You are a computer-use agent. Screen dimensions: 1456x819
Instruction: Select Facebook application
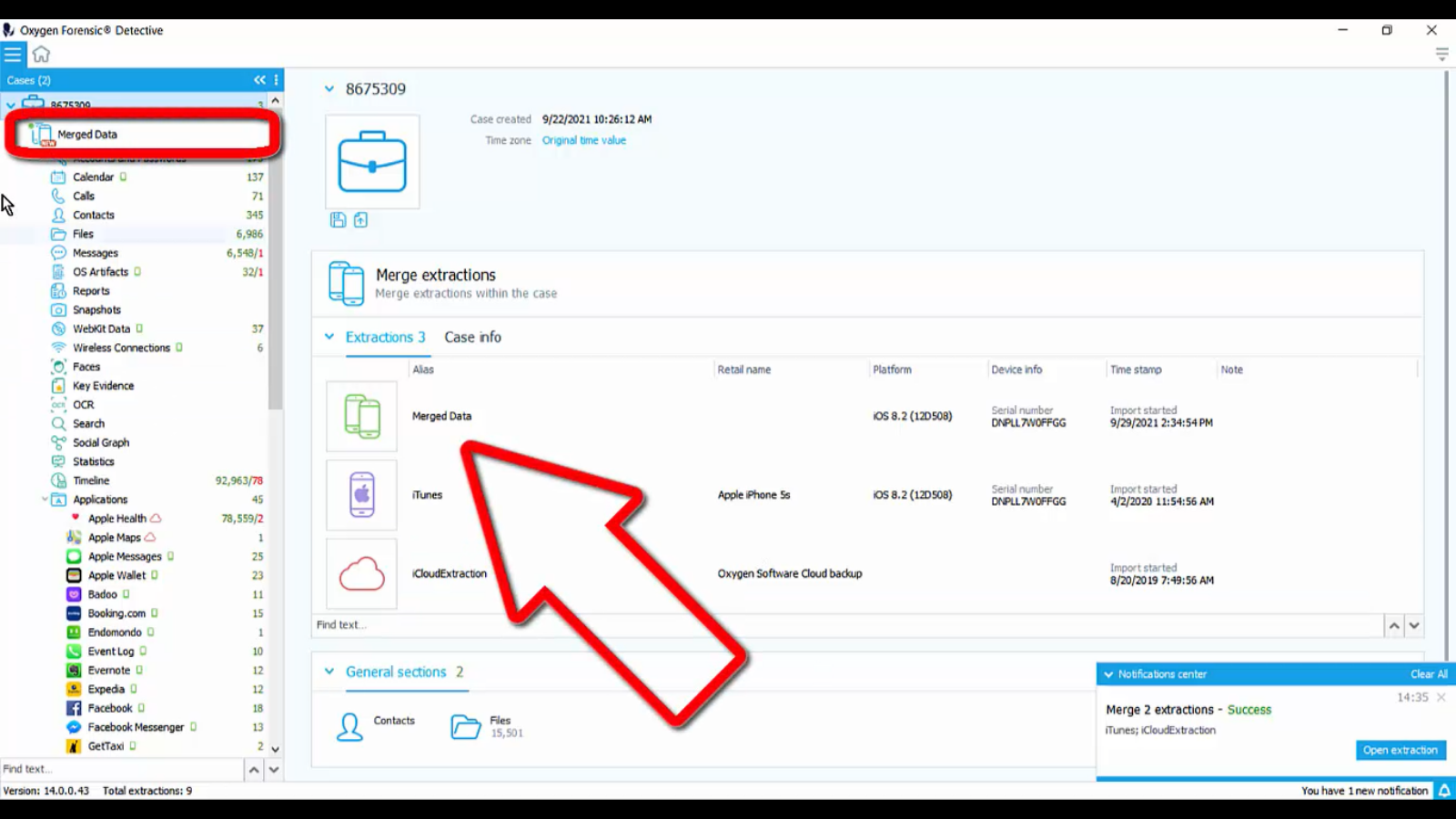[x=110, y=709]
